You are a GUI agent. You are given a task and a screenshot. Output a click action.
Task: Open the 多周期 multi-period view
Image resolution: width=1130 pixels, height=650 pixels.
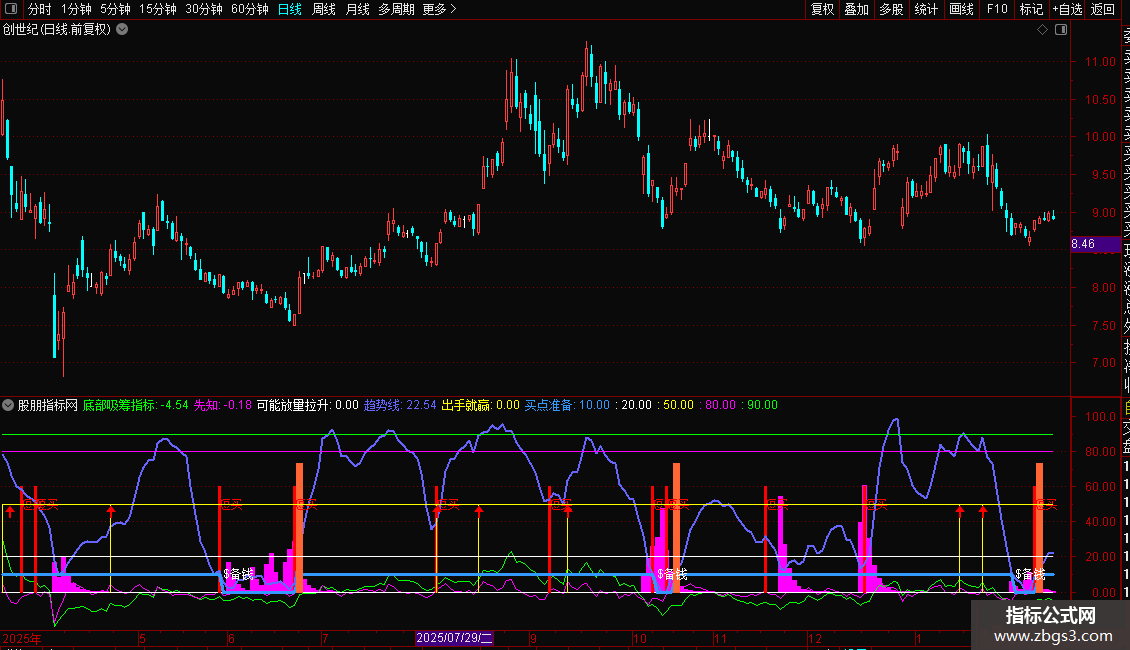tap(396, 9)
